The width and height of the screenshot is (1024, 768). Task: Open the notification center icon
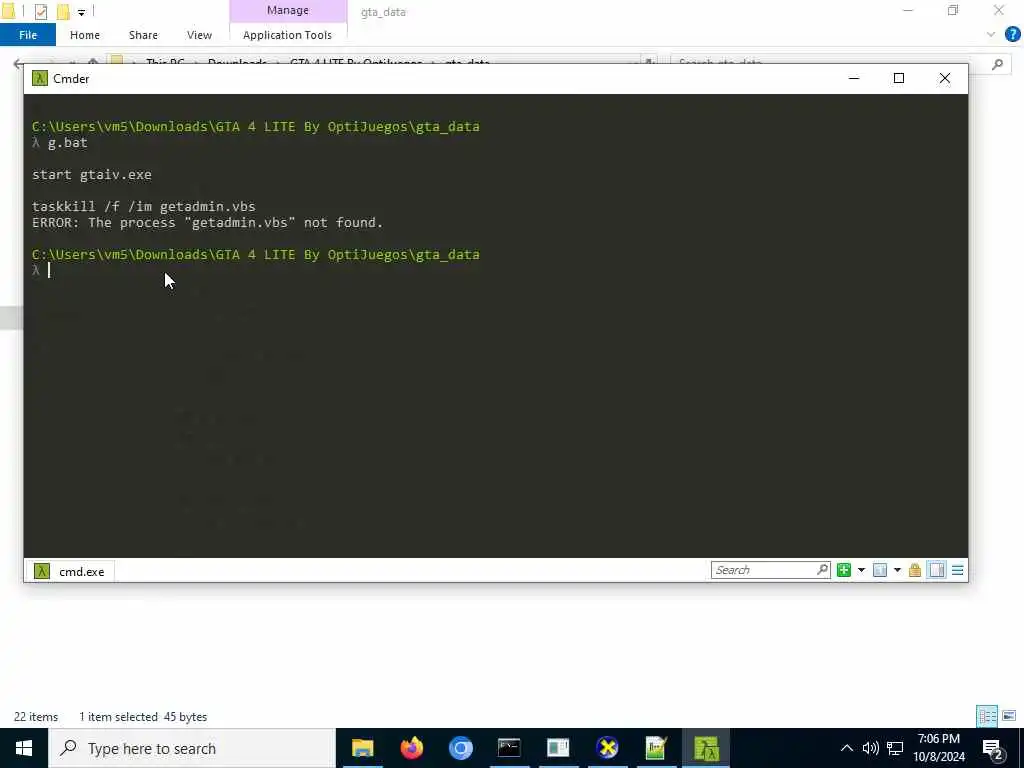coord(993,748)
